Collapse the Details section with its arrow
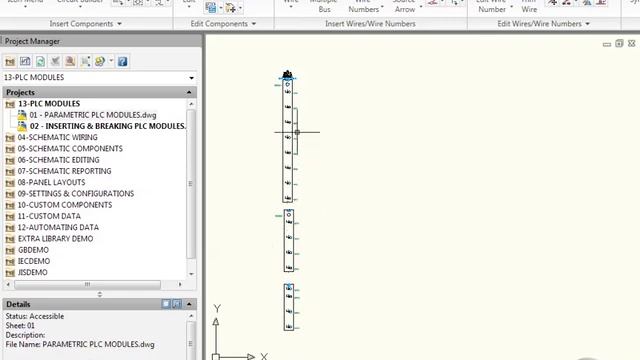This screenshot has width=640, height=360. tap(189, 304)
